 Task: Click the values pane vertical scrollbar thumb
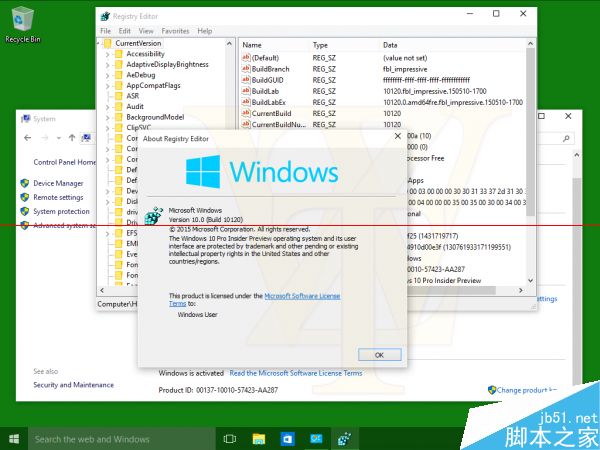pos(530,133)
